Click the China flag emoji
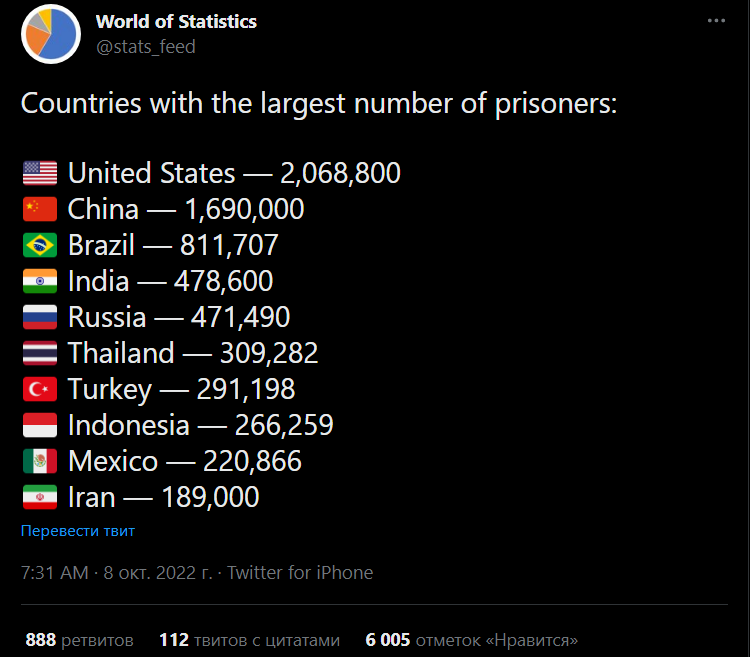 pyautogui.click(x=40, y=210)
